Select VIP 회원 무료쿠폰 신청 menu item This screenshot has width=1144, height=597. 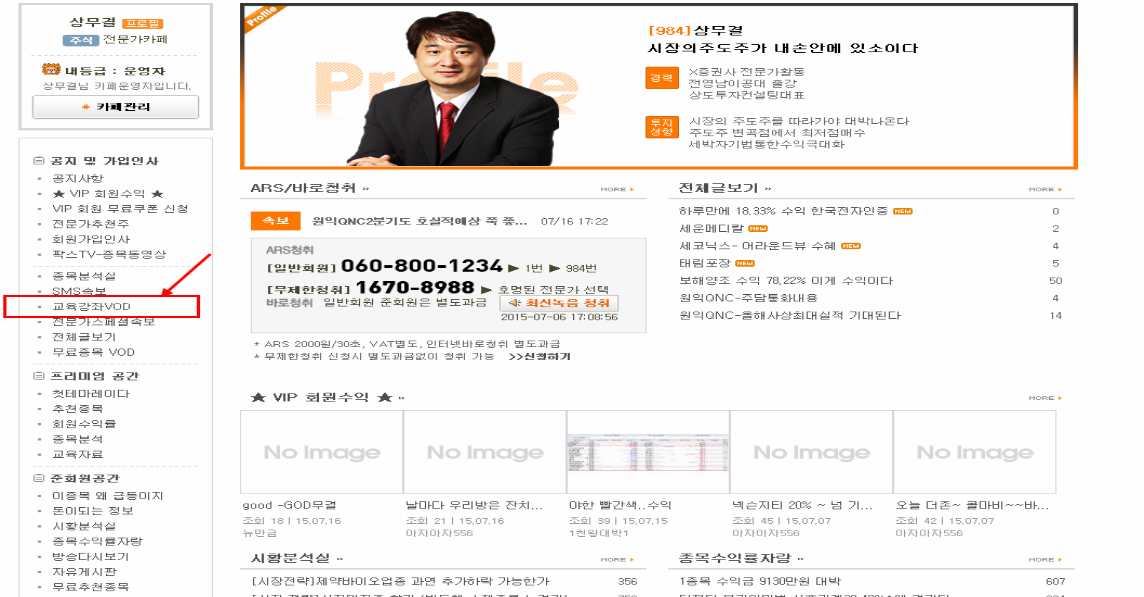[119, 209]
